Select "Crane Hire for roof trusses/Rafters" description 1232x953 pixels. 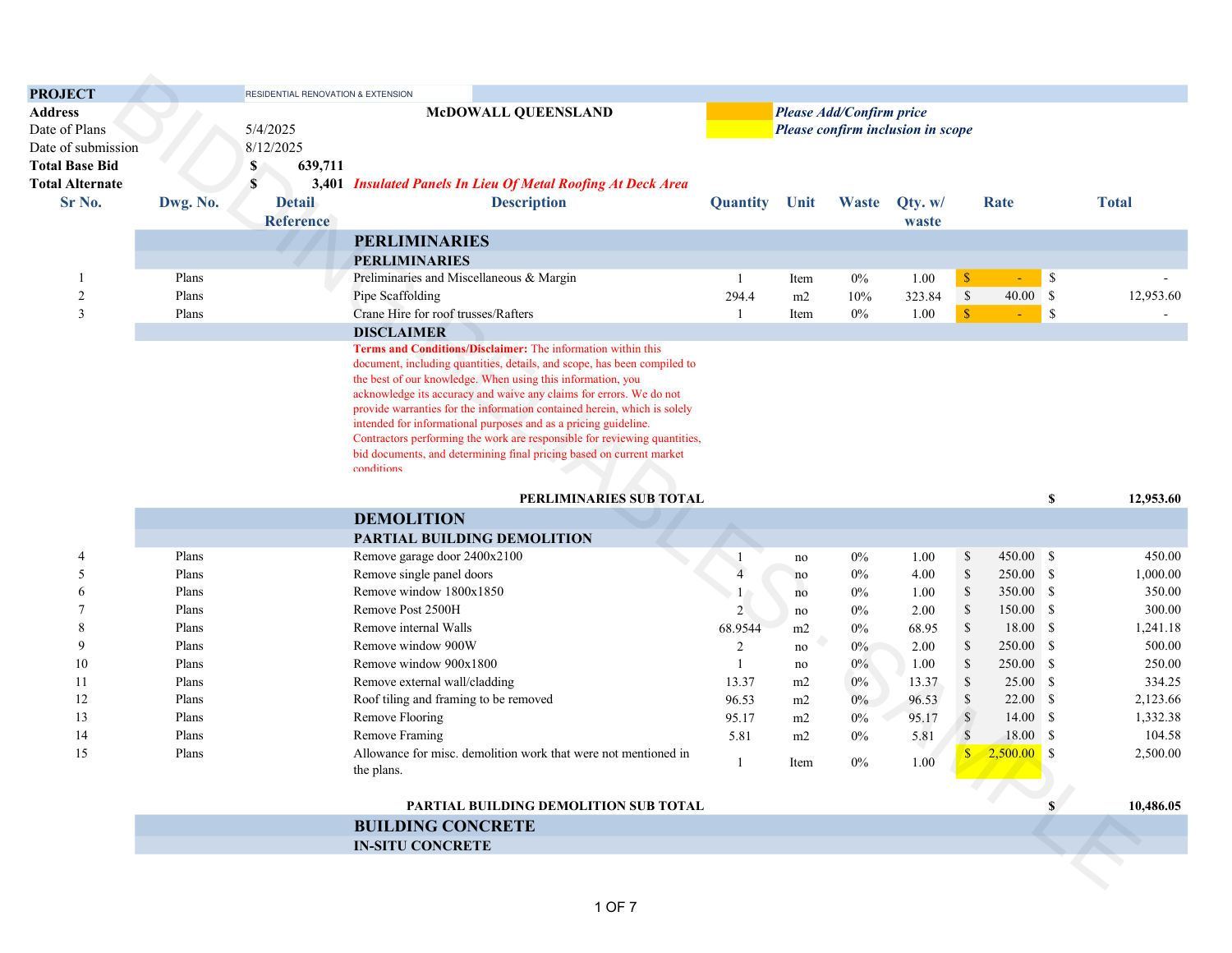point(444,314)
